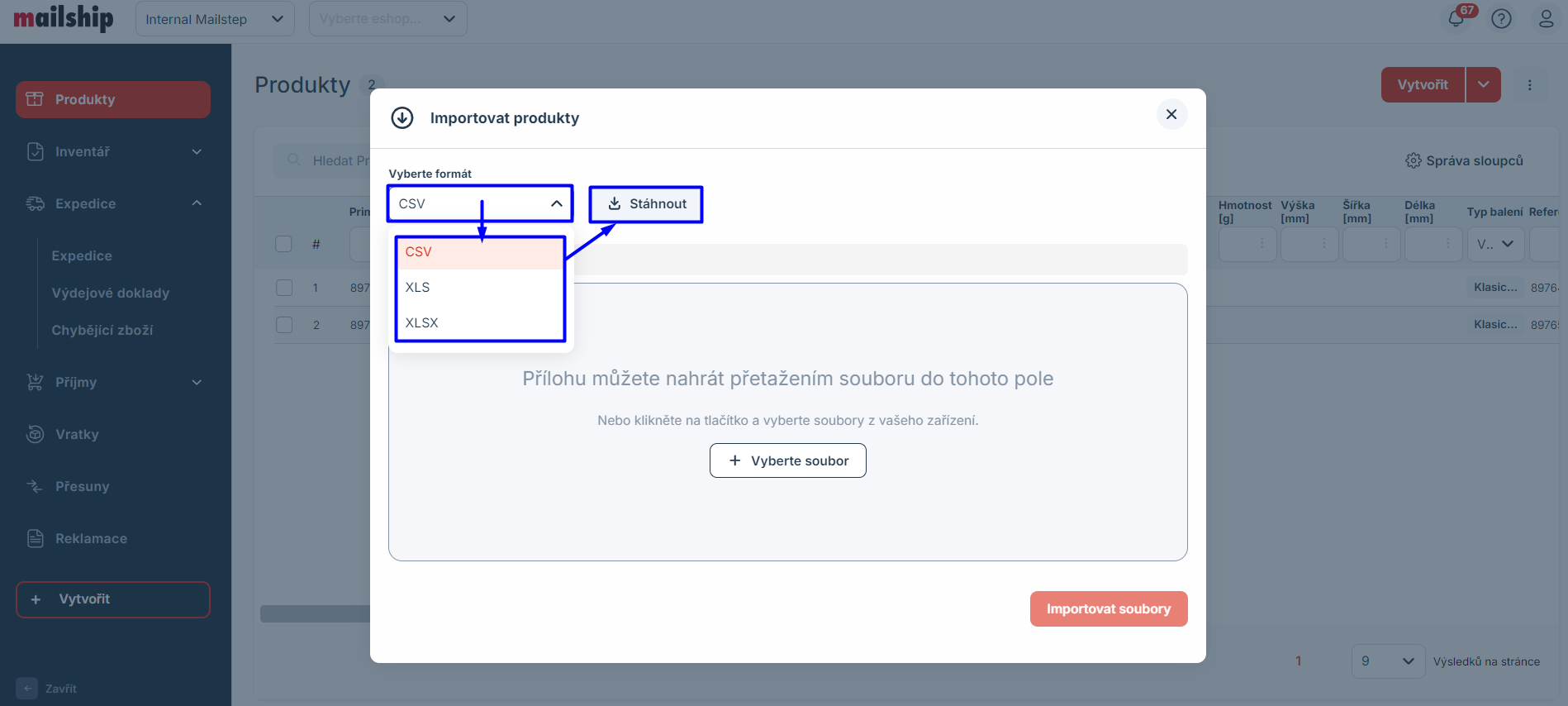Click the help question mark icon
Screen dimensions: 1568x706
click(1501, 18)
